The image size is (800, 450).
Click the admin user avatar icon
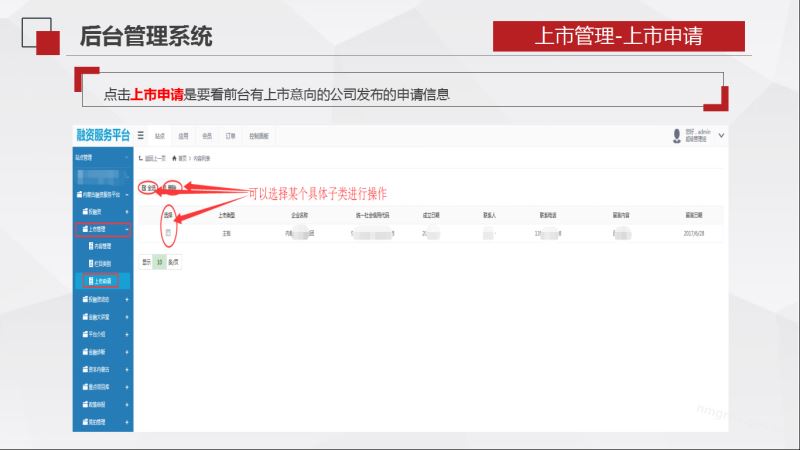[678, 135]
